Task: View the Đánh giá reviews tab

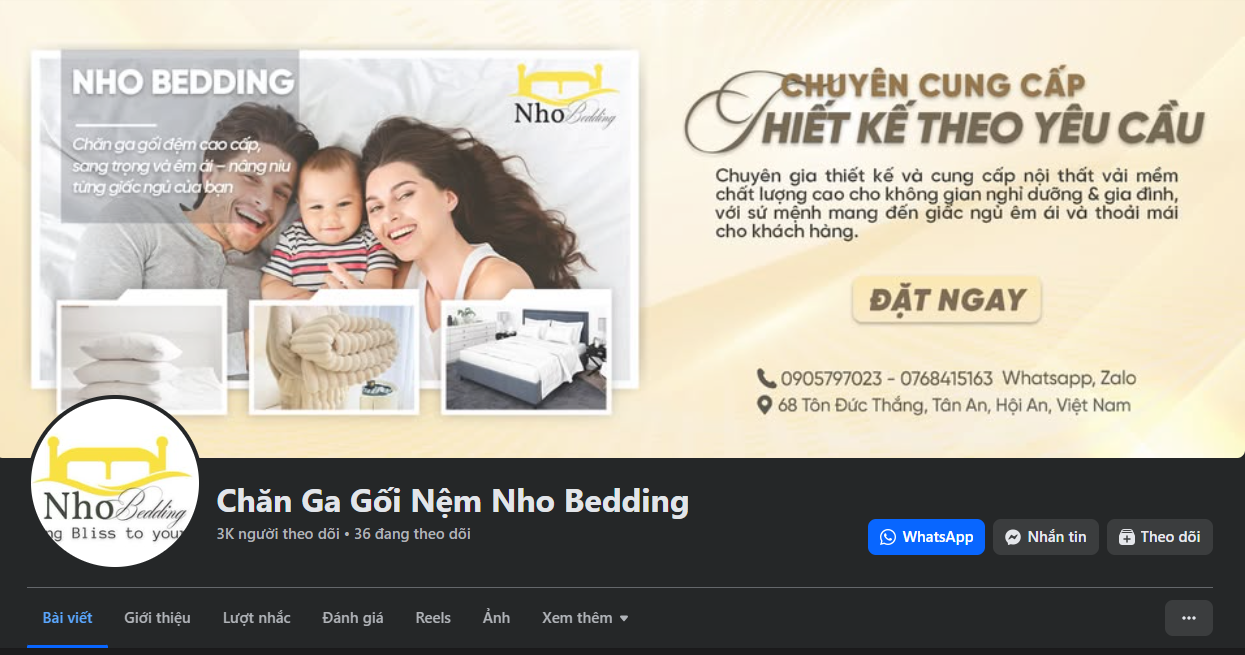Action: 353,618
